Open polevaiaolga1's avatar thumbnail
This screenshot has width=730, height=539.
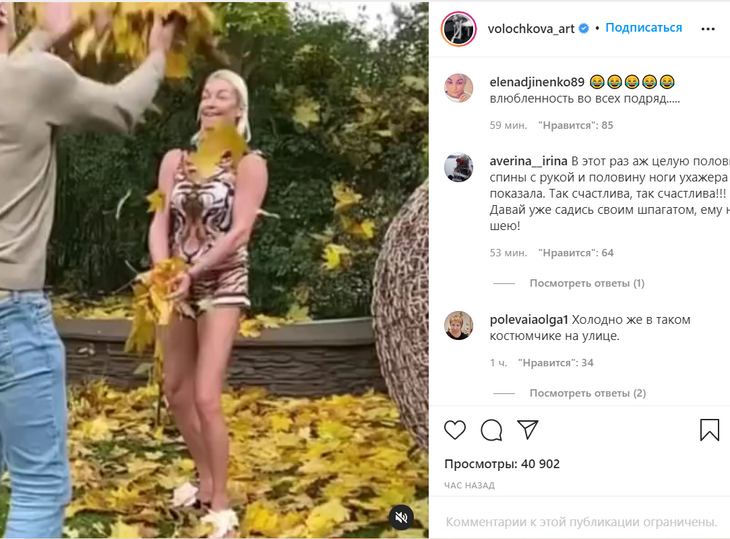[x=458, y=326]
